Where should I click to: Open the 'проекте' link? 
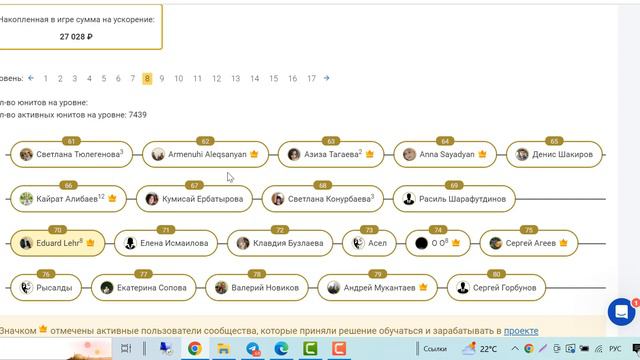(x=521, y=331)
